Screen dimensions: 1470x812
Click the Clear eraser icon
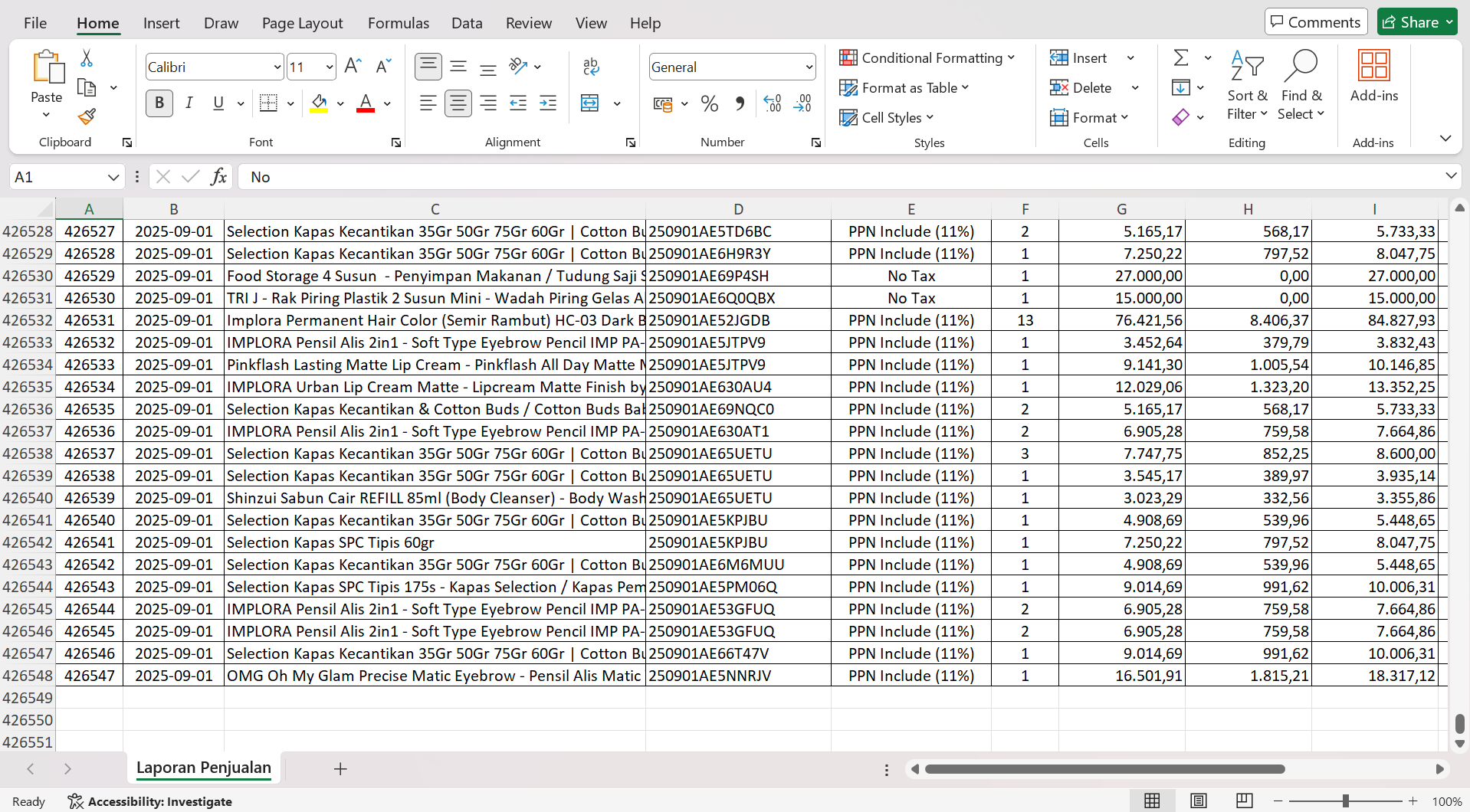click(1181, 117)
